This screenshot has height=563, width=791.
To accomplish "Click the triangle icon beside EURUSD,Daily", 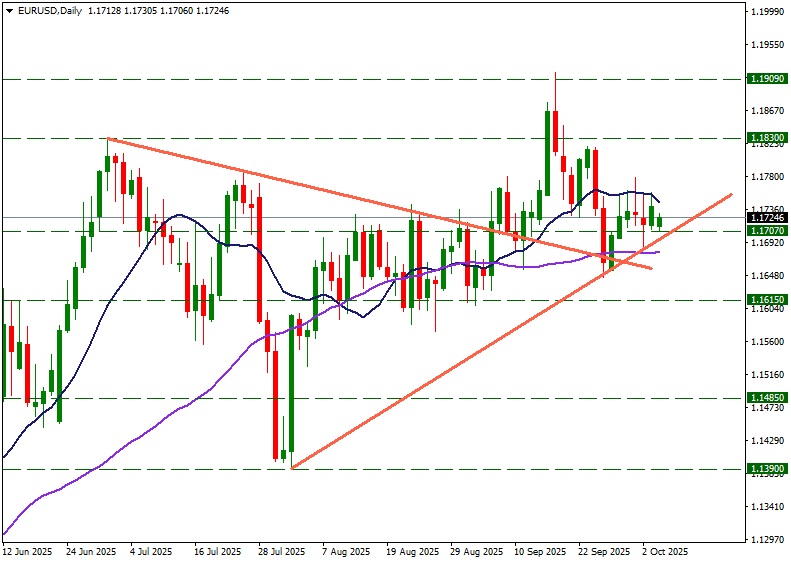I will click(7, 11).
